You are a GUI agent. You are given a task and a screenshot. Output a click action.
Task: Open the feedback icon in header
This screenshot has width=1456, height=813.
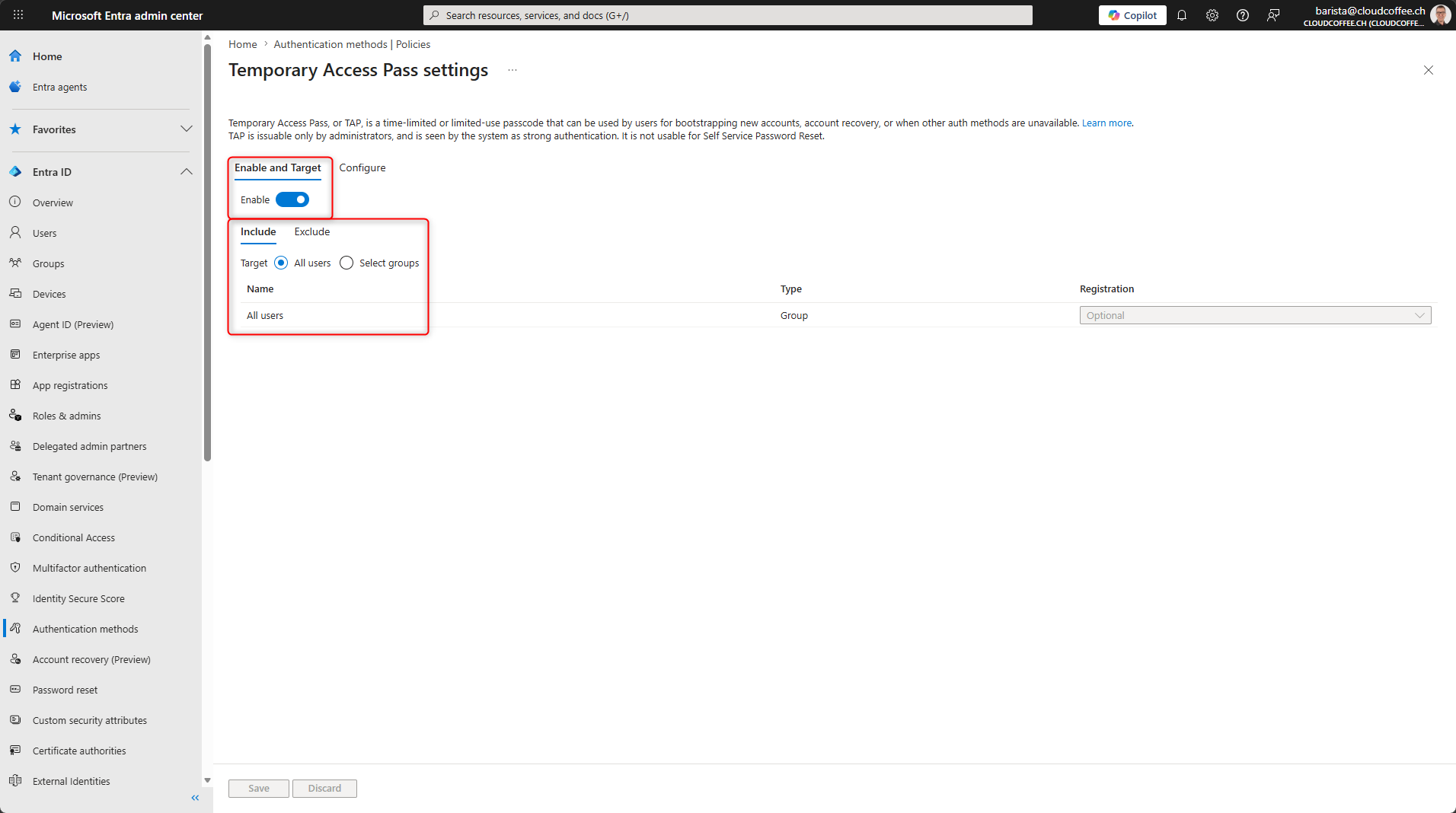pos(1273,15)
